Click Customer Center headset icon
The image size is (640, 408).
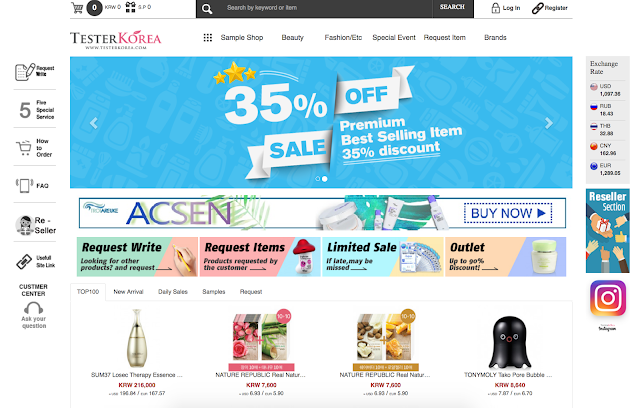click(x=33, y=308)
